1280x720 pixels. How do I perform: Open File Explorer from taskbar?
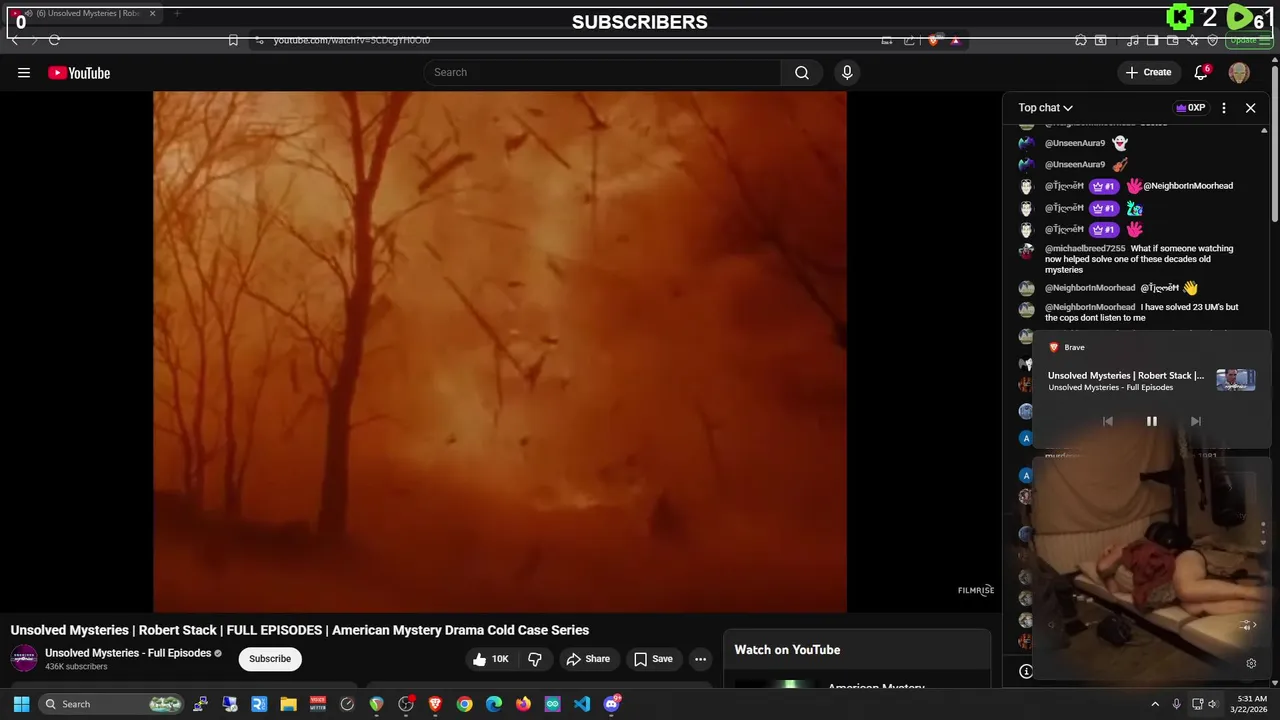[288, 704]
